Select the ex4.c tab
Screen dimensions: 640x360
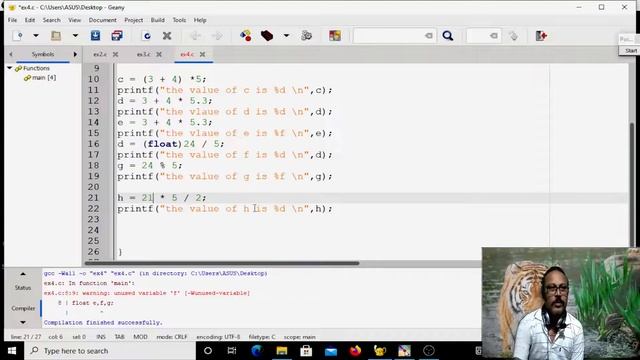pyautogui.click(x=187, y=54)
